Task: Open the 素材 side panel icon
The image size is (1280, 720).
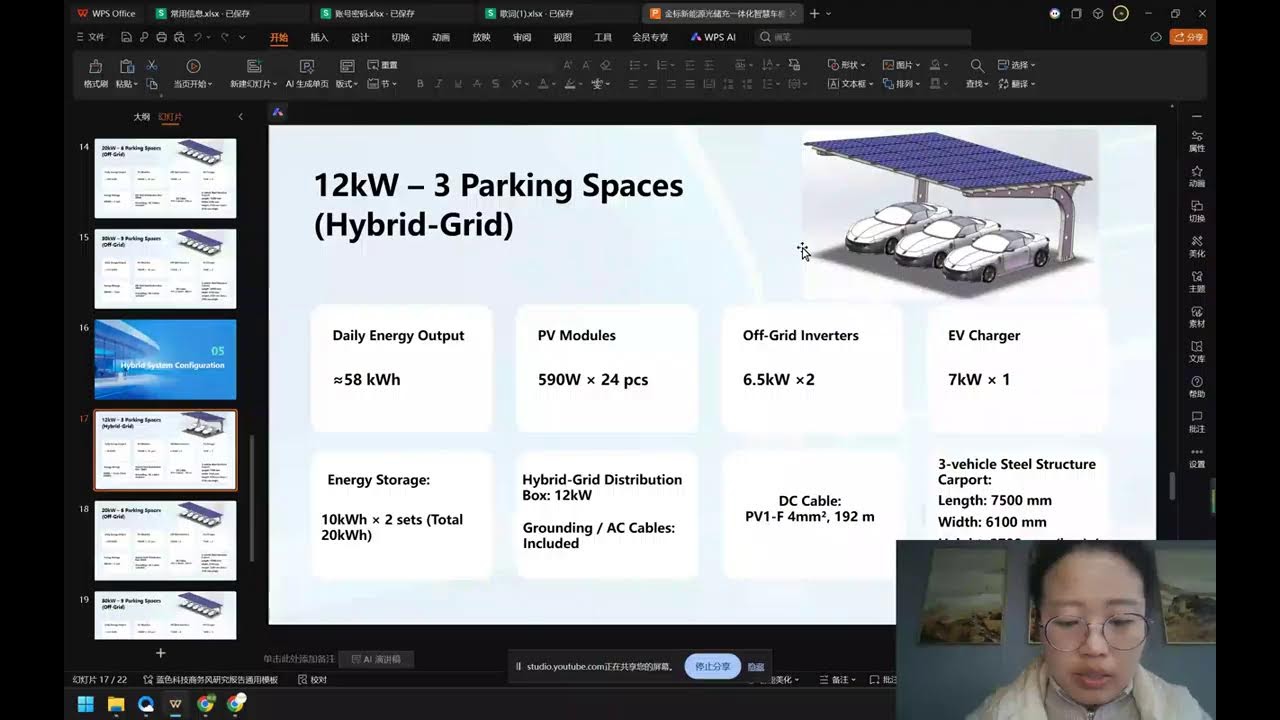Action: [x=1197, y=316]
